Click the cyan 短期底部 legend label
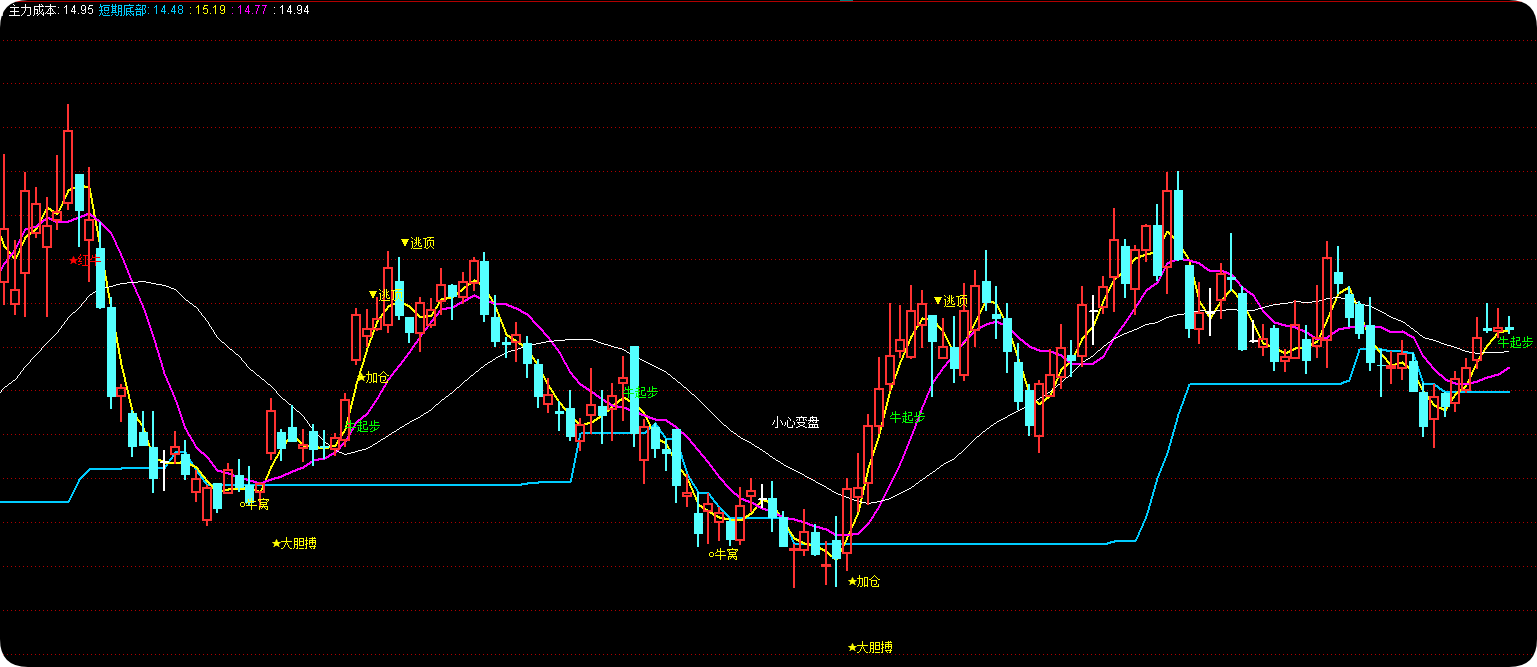 pyautogui.click(x=123, y=9)
